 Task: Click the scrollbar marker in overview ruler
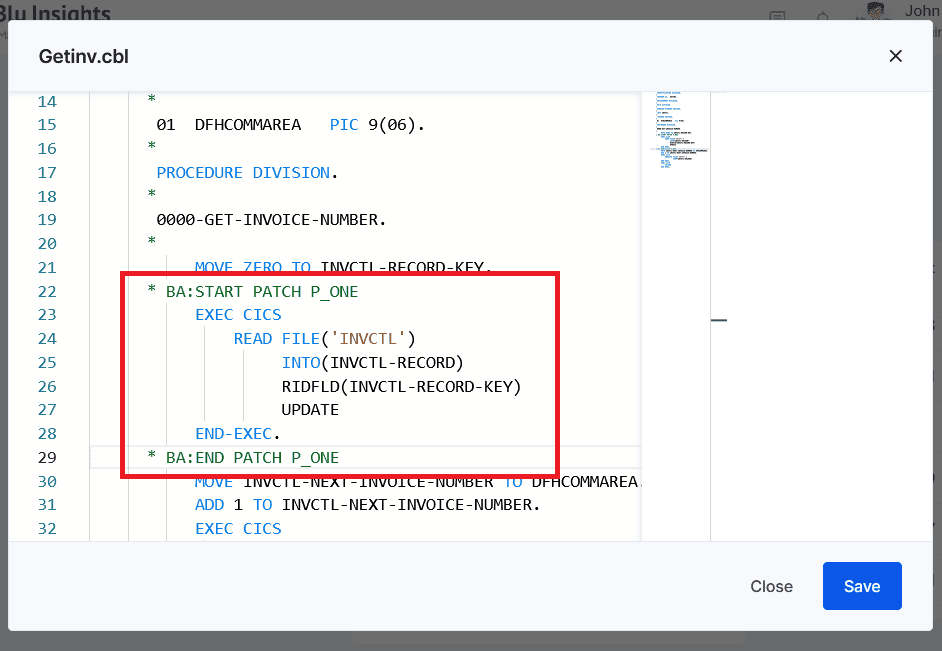(x=719, y=320)
